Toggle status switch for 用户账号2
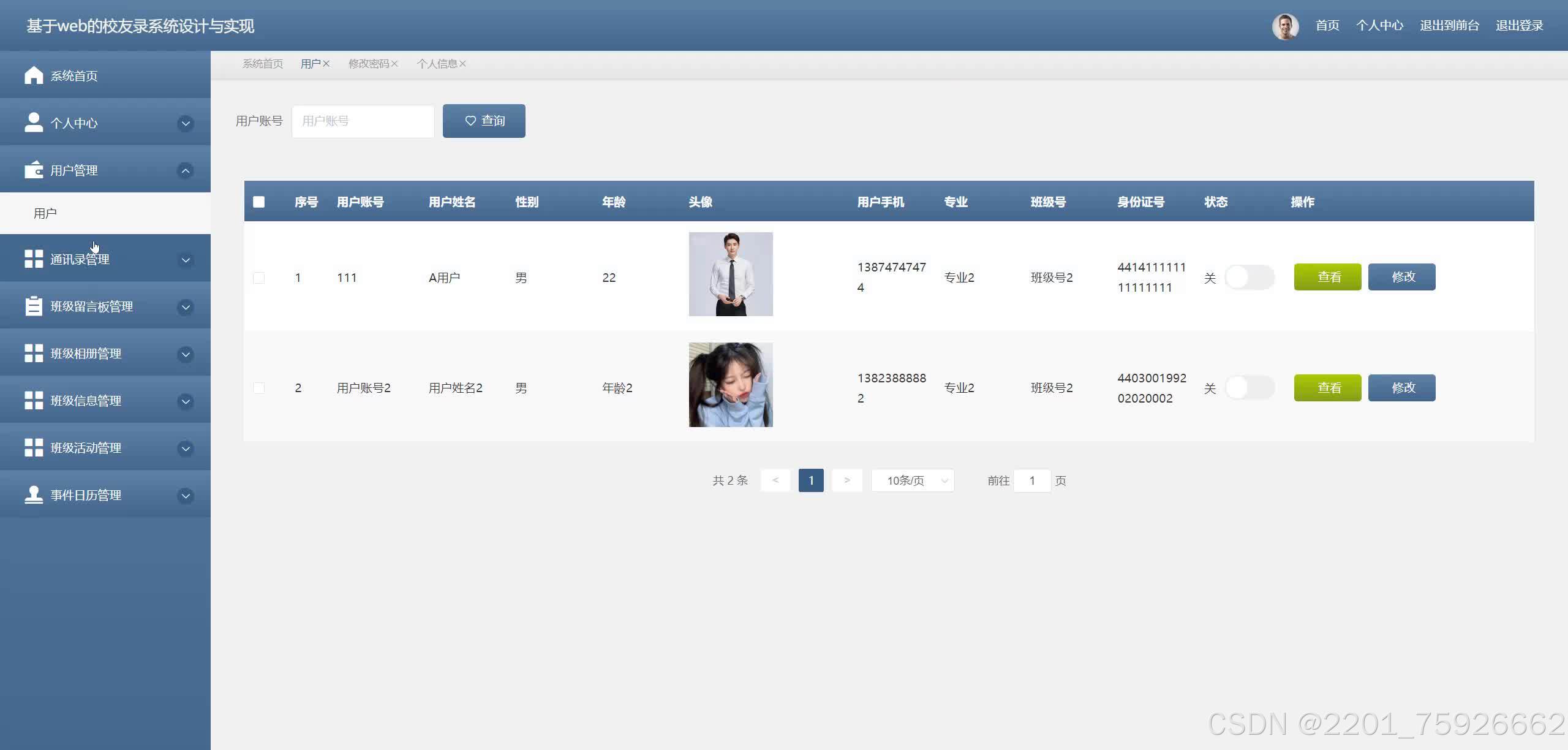Screen dimensions: 1568x750 [x=1249, y=388]
